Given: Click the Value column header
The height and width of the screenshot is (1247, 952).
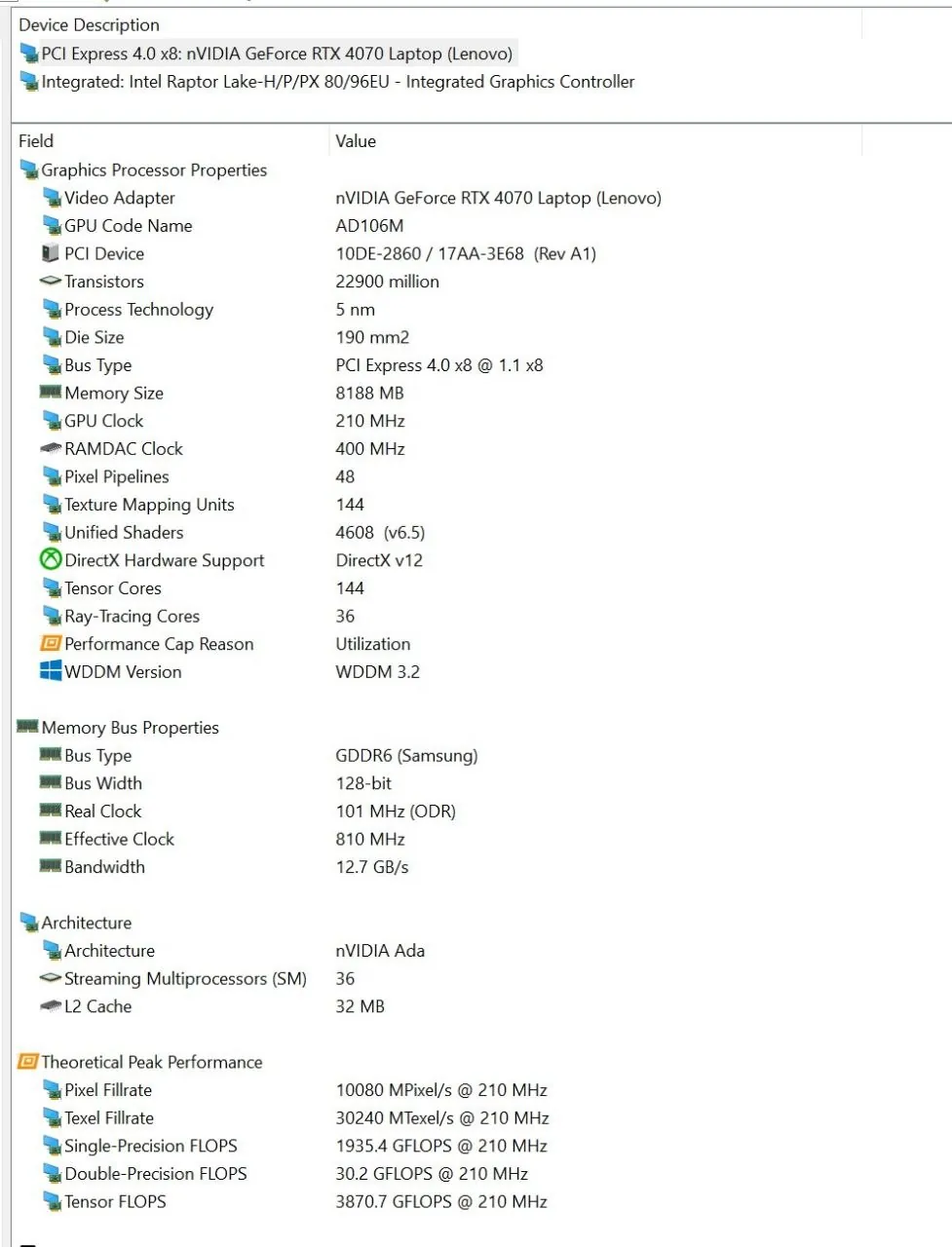Looking at the screenshot, I should (x=356, y=141).
